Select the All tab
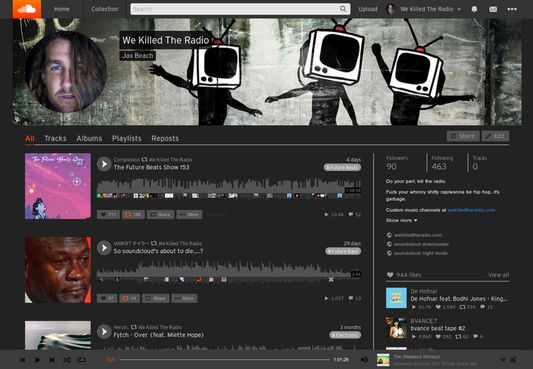 tap(30, 138)
